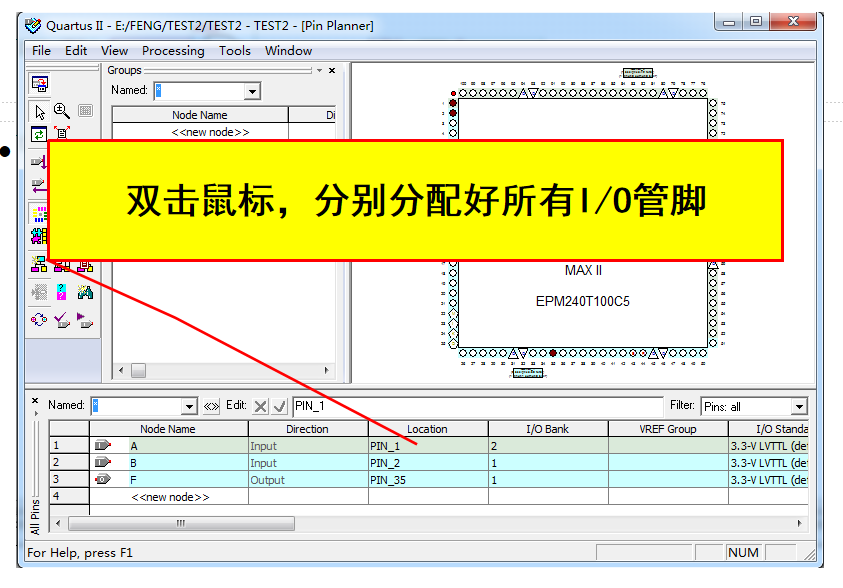Click the double-chevron button beside Named

click(x=211, y=406)
